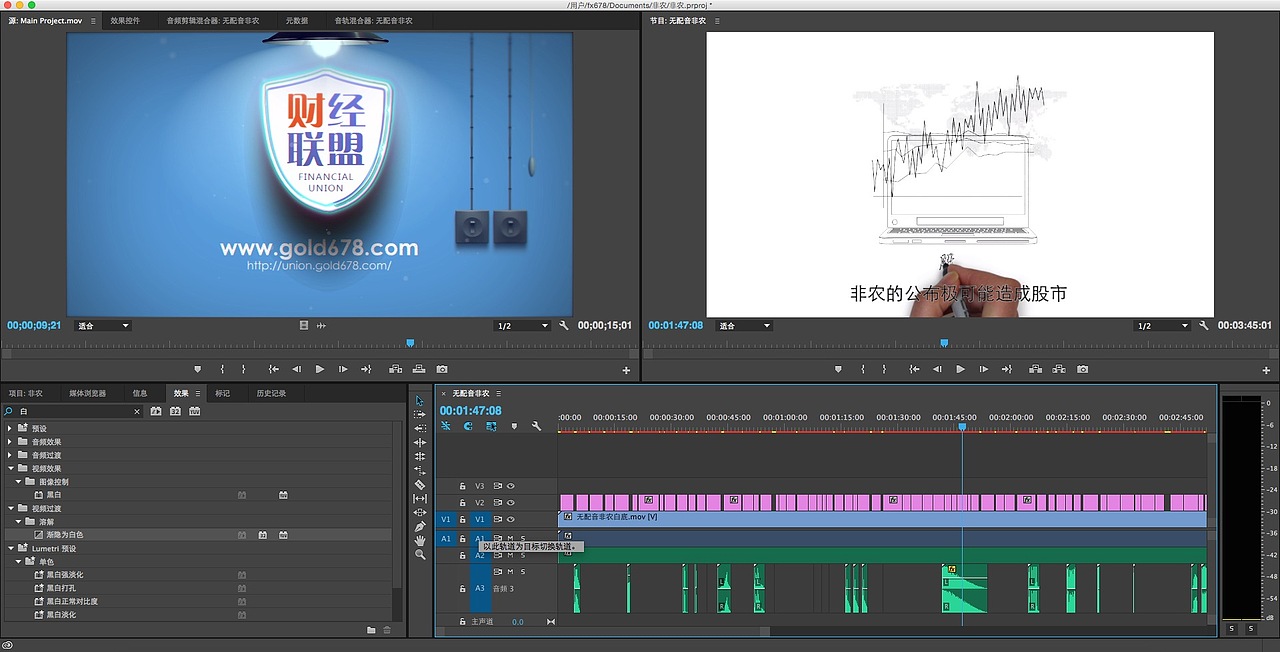Viewport: 1280px width, 652px height.
Task: Play the Program monitor sequence
Action: coord(961,369)
